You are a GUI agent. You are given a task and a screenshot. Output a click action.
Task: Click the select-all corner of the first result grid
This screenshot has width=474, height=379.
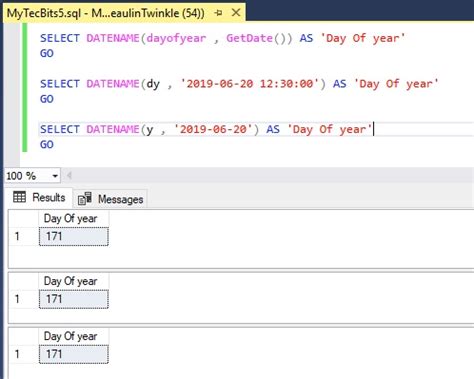point(24,219)
